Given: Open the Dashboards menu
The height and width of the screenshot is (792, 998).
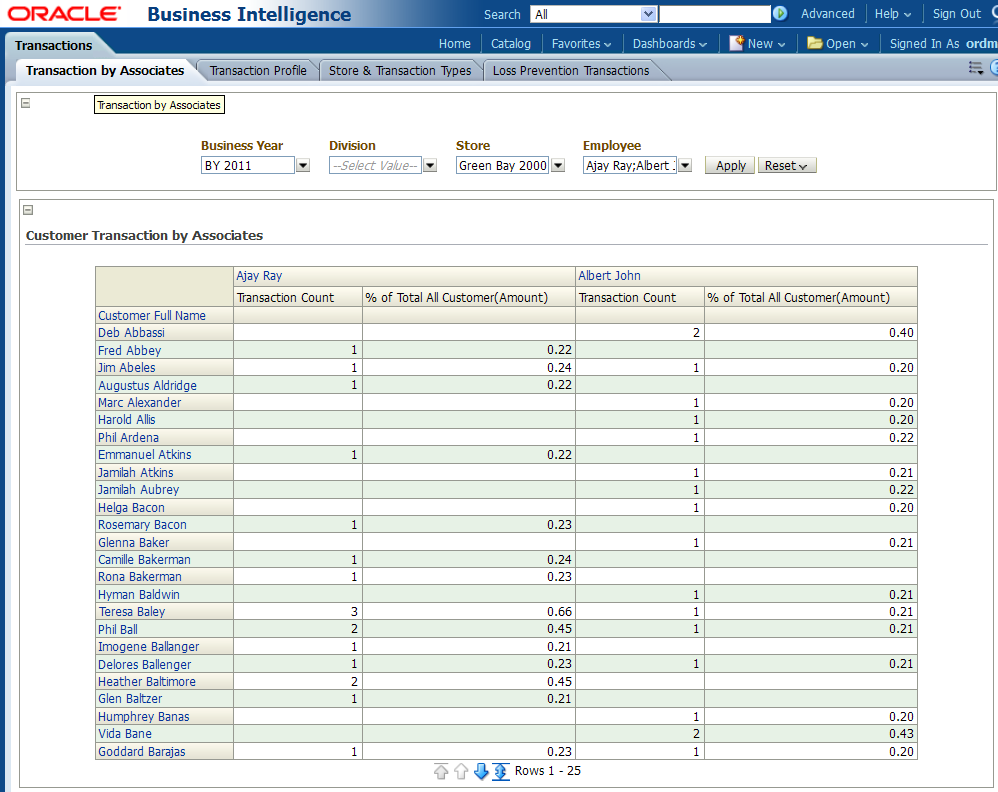Looking at the screenshot, I should [x=669, y=44].
